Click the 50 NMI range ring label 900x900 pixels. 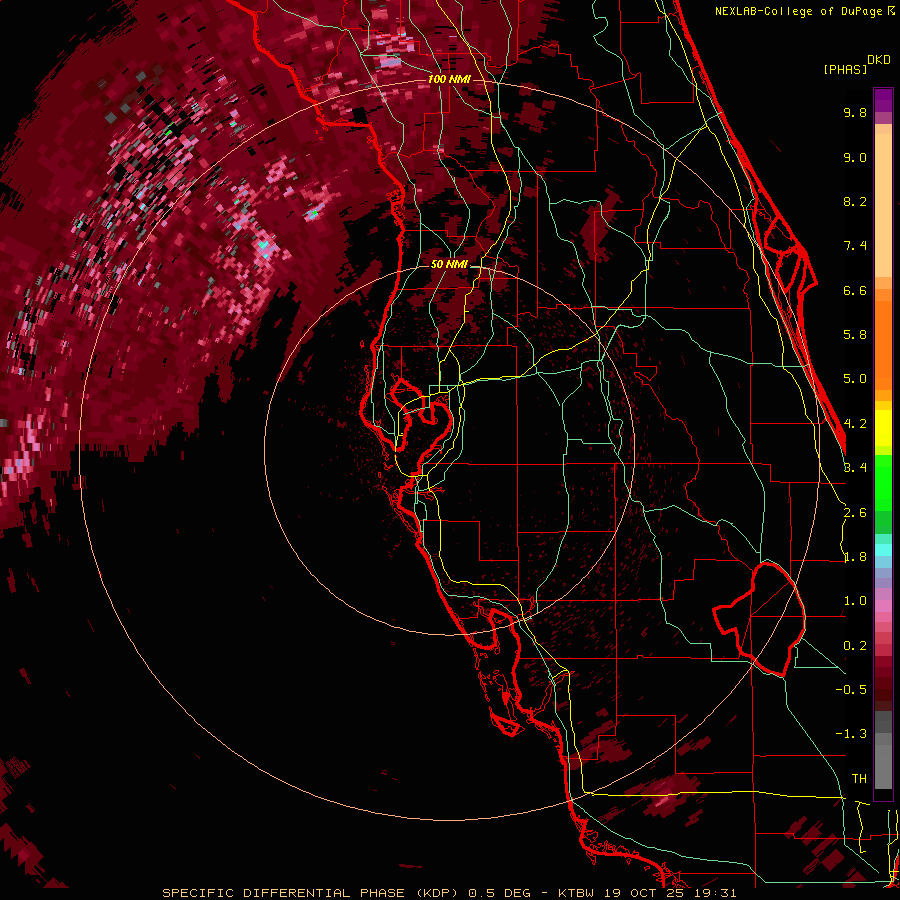point(449,265)
